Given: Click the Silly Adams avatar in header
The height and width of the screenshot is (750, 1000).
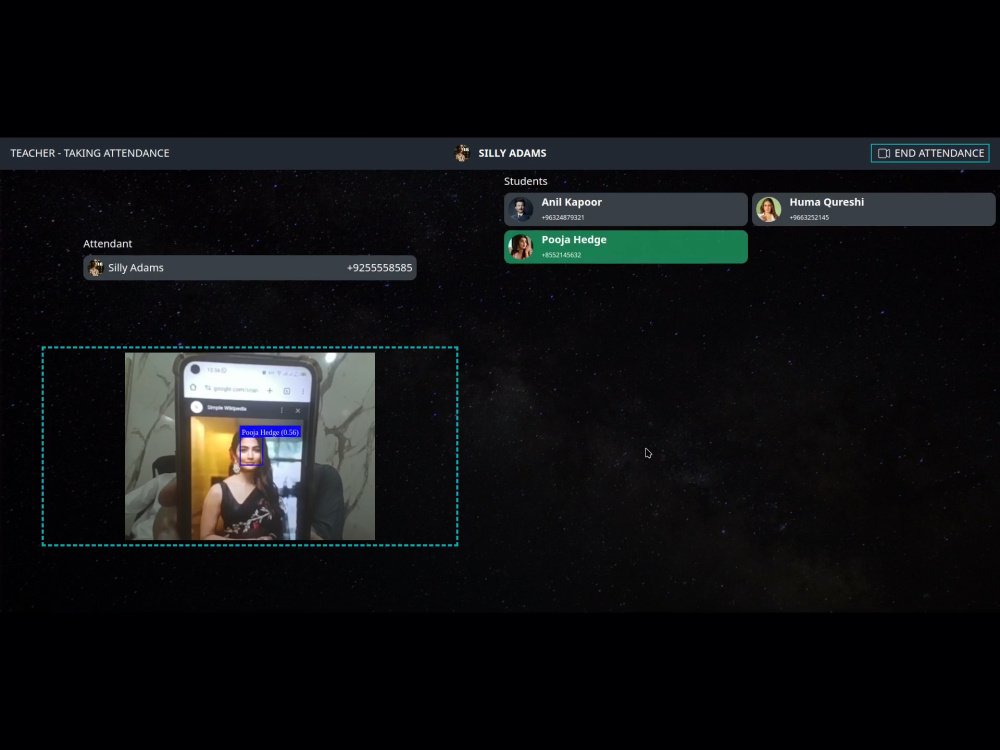Looking at the screenshot, I should (462, 153).
